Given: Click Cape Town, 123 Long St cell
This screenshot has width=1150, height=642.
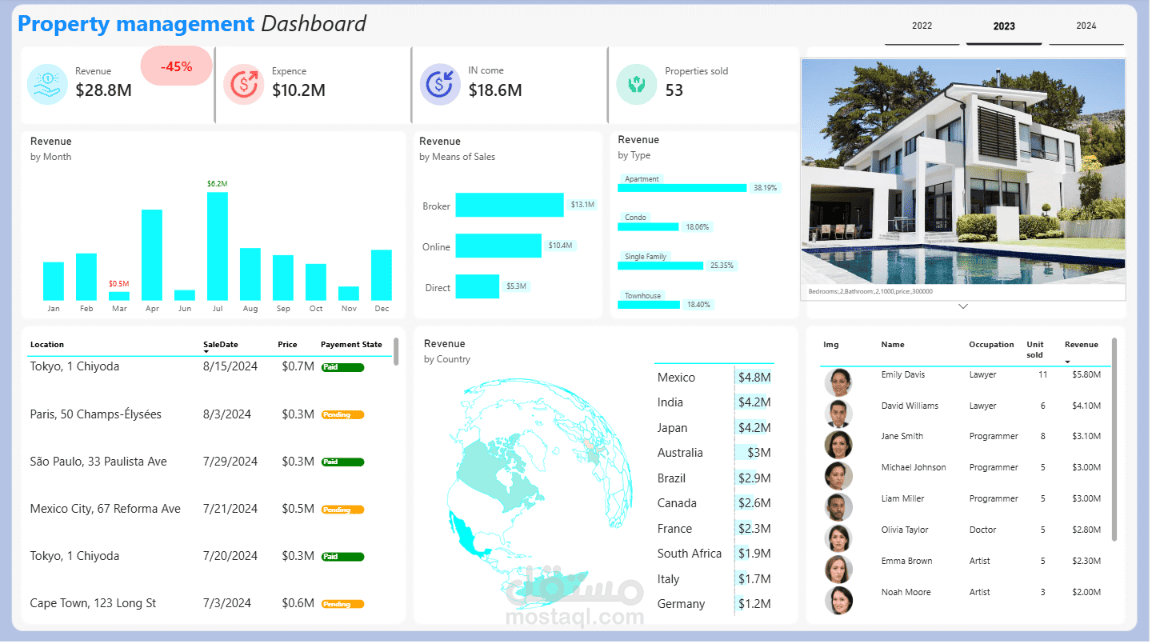Looking at the screenshot, I should click(x=92, y=603).
